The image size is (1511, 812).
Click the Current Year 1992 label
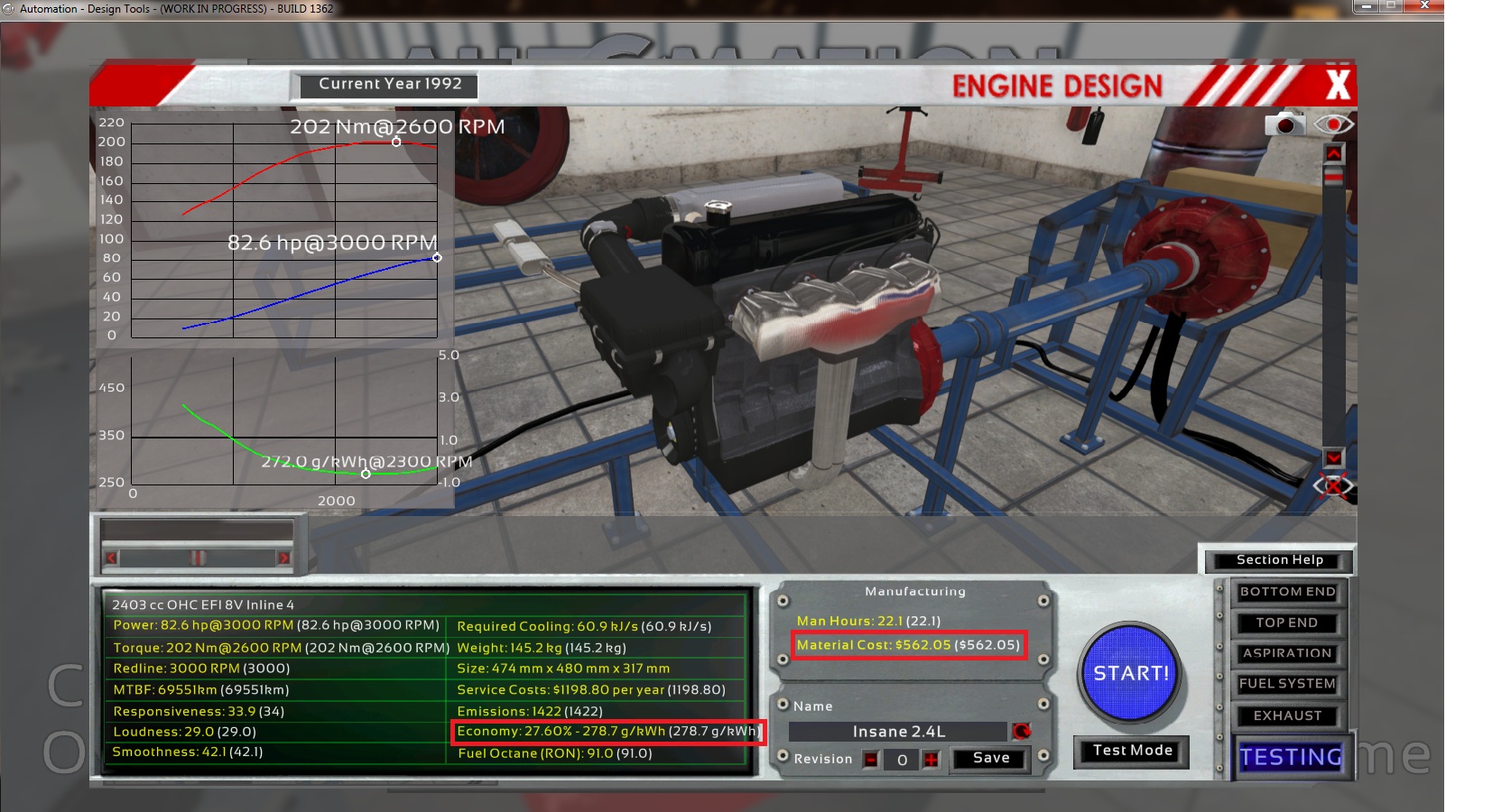pyautogui.click(x=390, y=84)
